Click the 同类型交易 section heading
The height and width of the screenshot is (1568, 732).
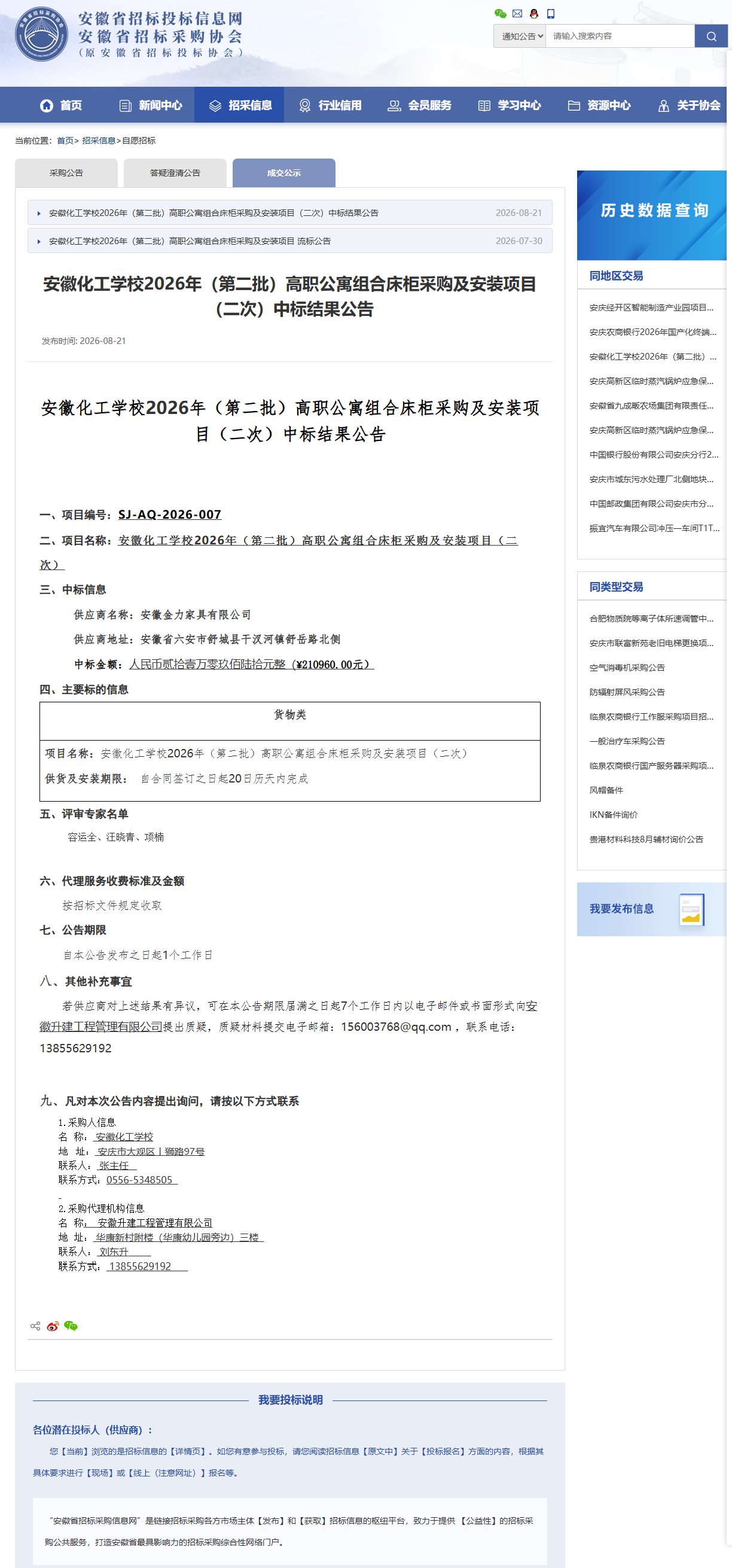[x=616, y=587]
